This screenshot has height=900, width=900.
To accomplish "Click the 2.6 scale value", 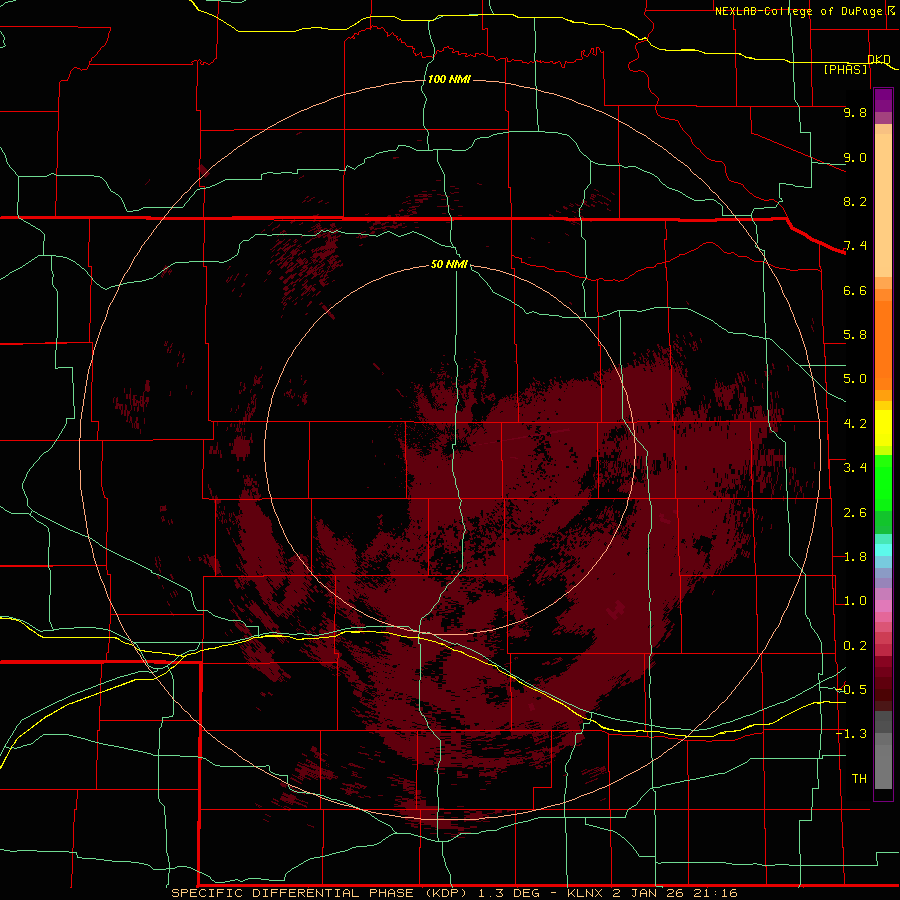I will click(x=855, y=513).
